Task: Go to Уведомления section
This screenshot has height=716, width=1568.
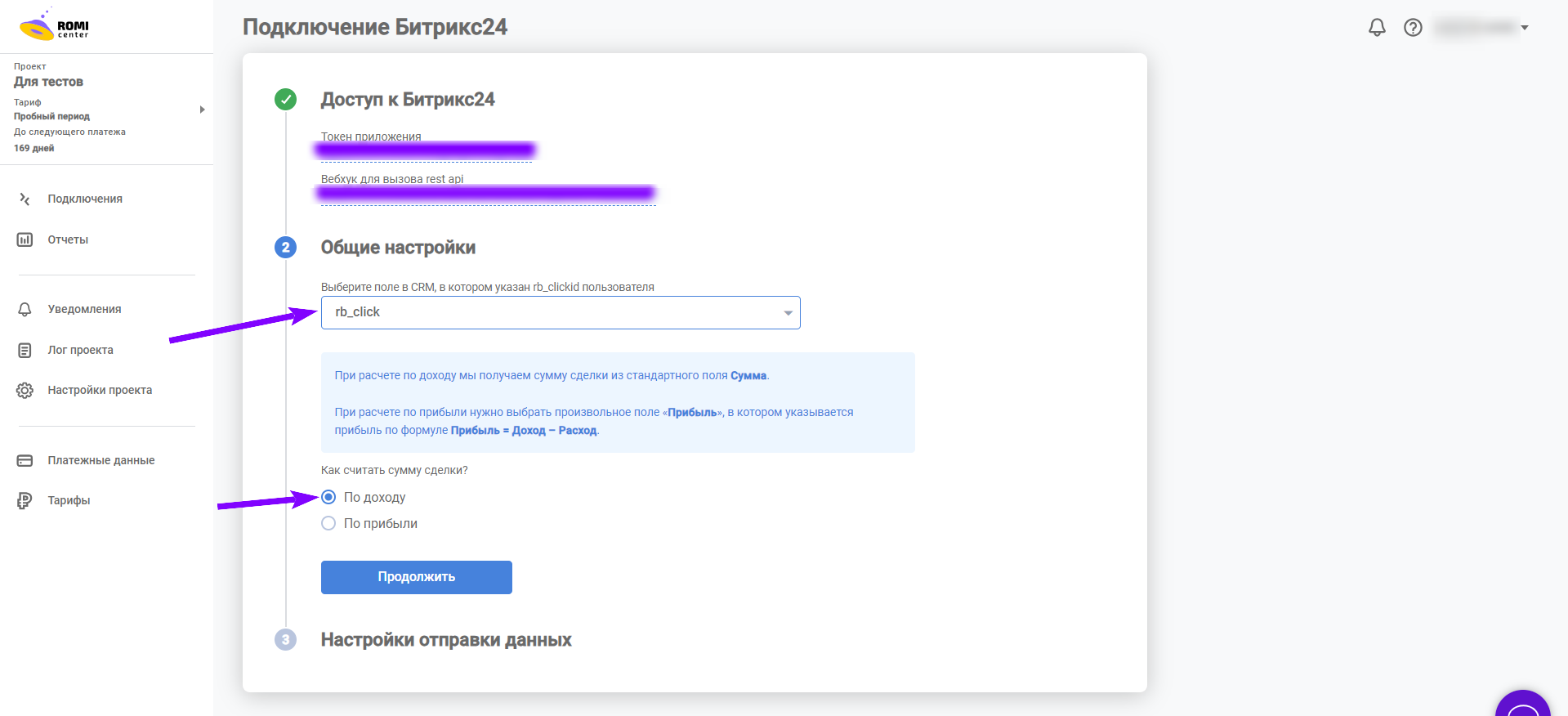Action: (x=84, y=309)
